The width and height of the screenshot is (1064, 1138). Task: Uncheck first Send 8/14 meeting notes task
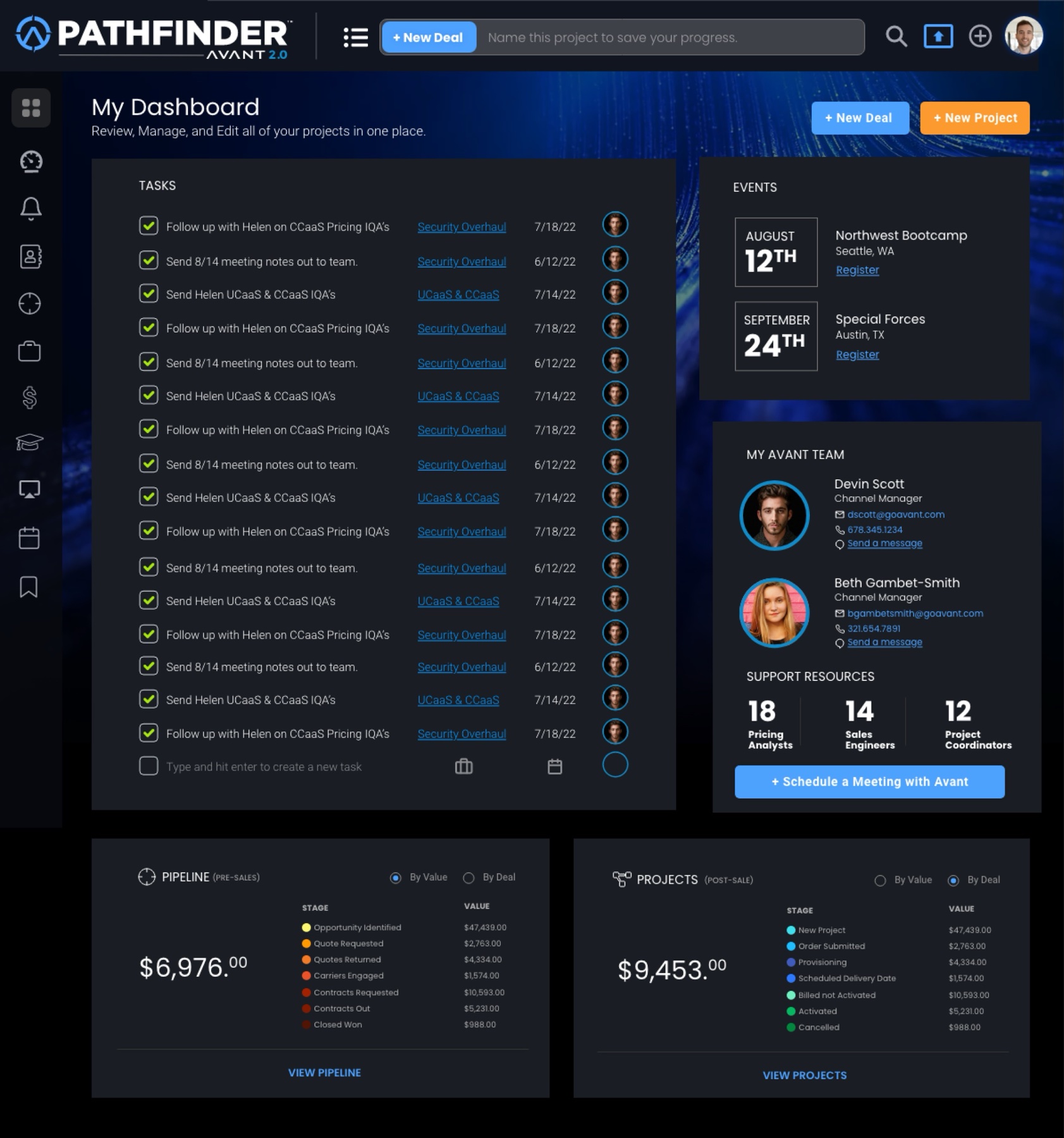tap(149, 260)
